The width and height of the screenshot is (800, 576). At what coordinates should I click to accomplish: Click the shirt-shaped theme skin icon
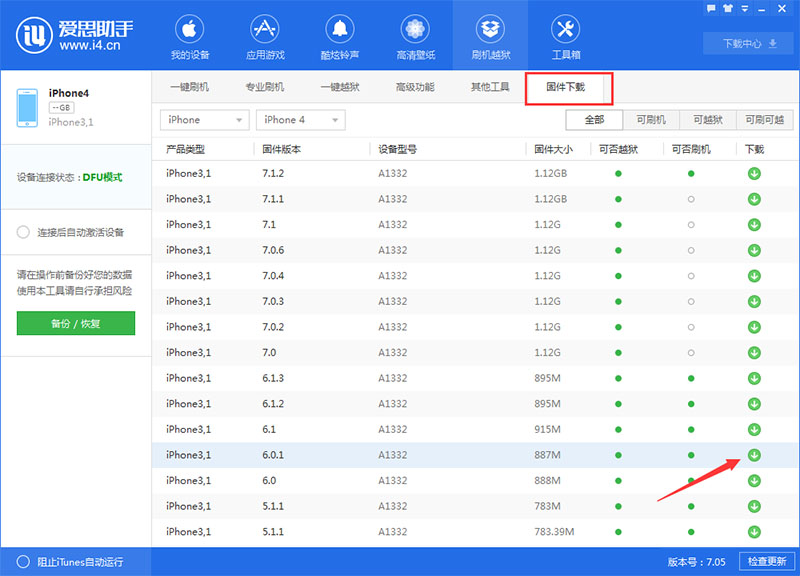(728, 8)
